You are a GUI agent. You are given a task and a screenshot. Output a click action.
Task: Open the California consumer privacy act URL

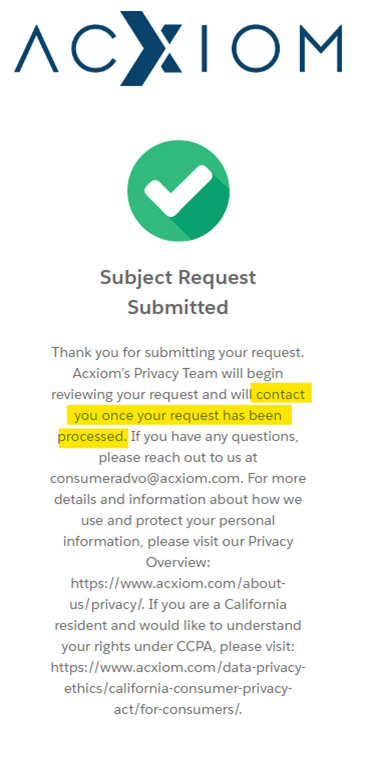coord(178,689)
